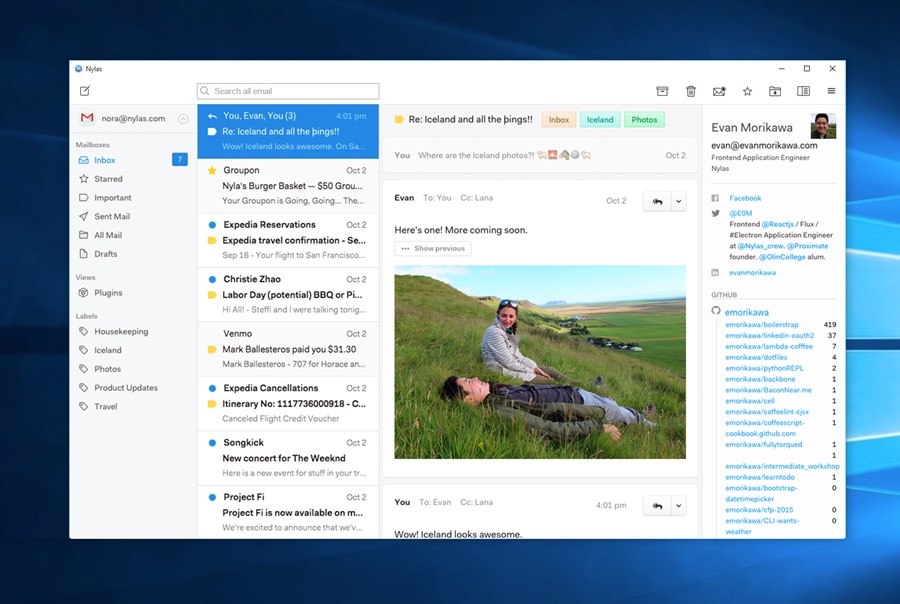Open the move to folder icon
900x604 pixels.
(775, 91)
